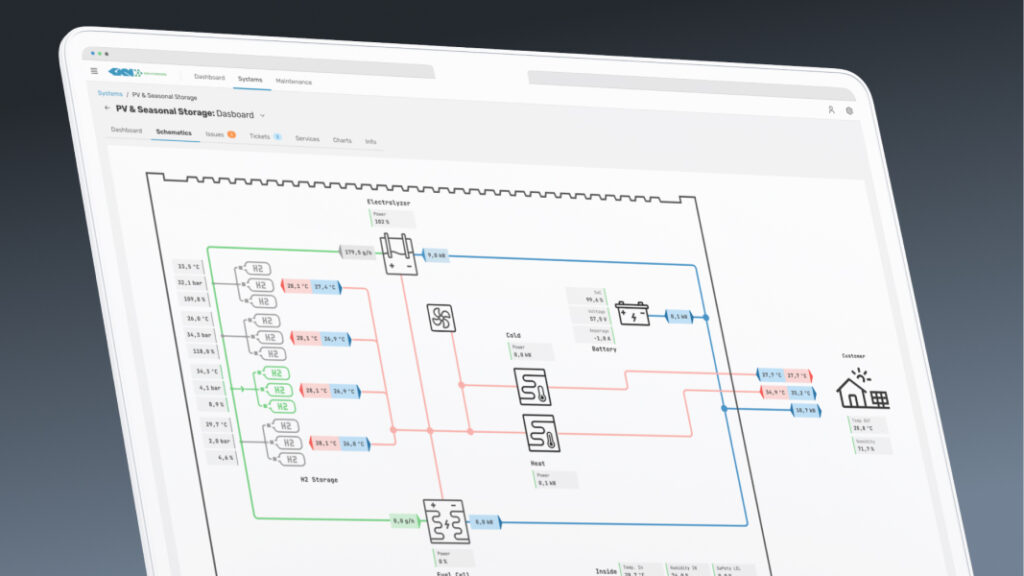Open the settings gear icon
The image size is (1024, 576).
click(x=850, y=111)
